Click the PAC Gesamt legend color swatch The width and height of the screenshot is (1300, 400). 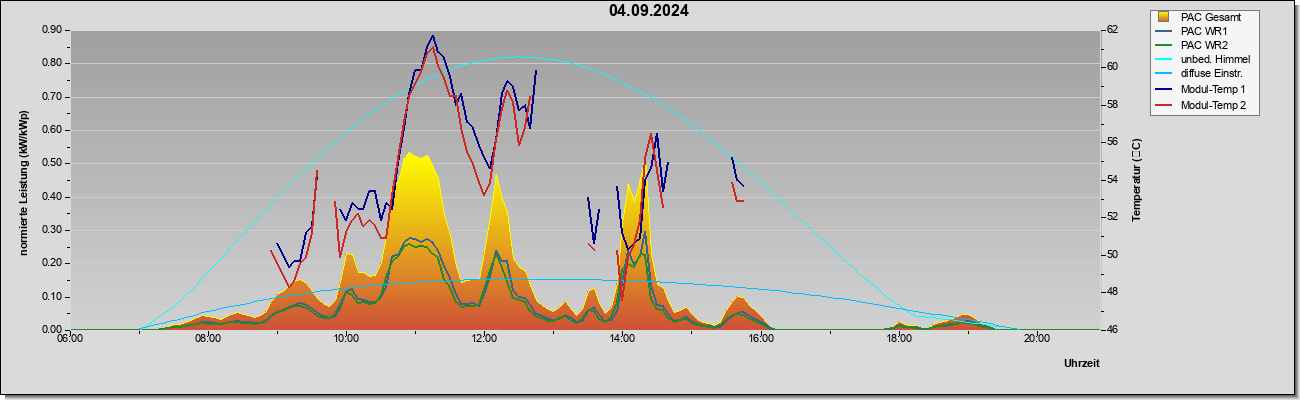point(1163,16)
